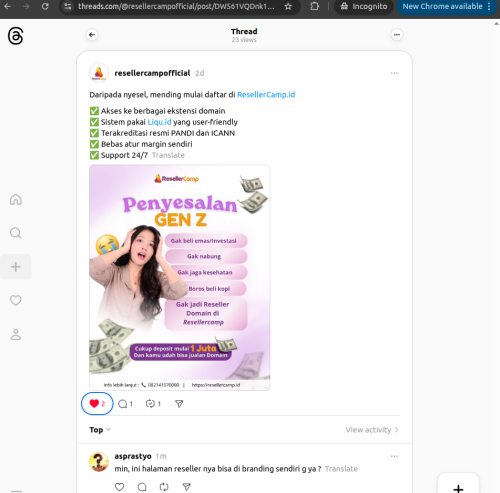Open resellercampofficial profile avatar

[x=99, y=73]
